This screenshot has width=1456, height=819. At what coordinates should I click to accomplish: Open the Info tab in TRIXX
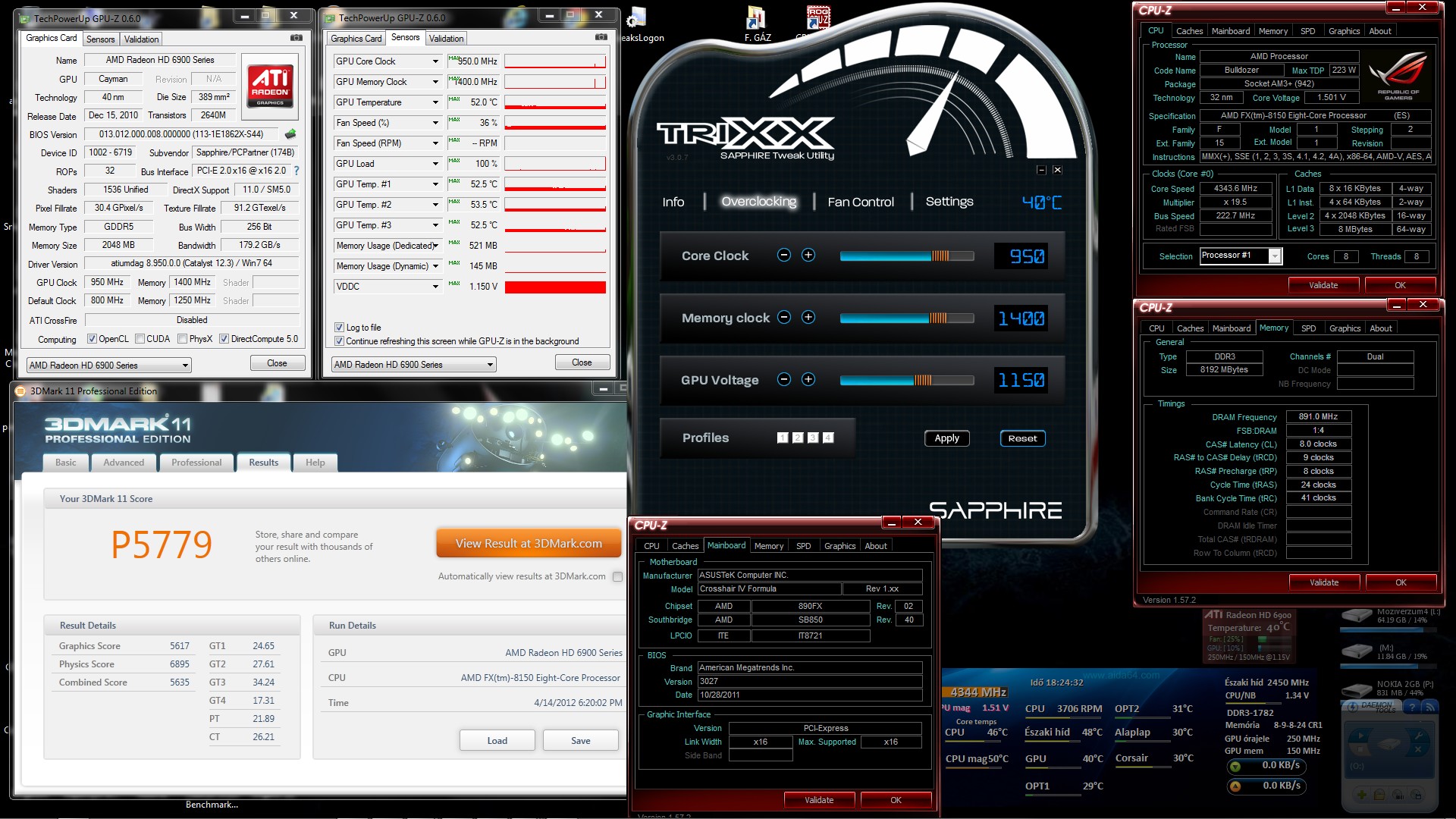[x=673, y=202]
